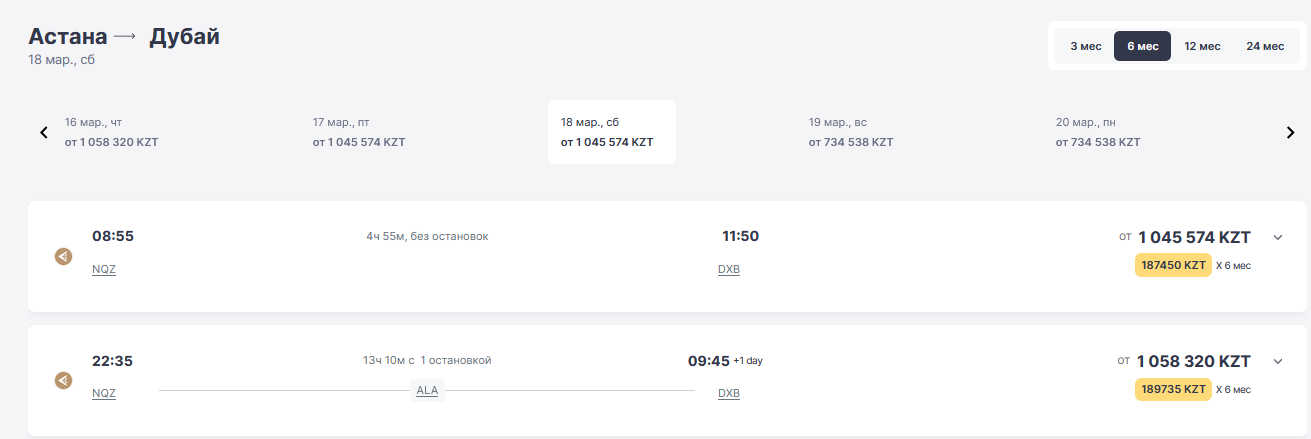This screenshot has height=439, width=1311.
Task: Pick the 20 мар., пн date tab
Action: pyautogui.click(x=1098, y=132)
